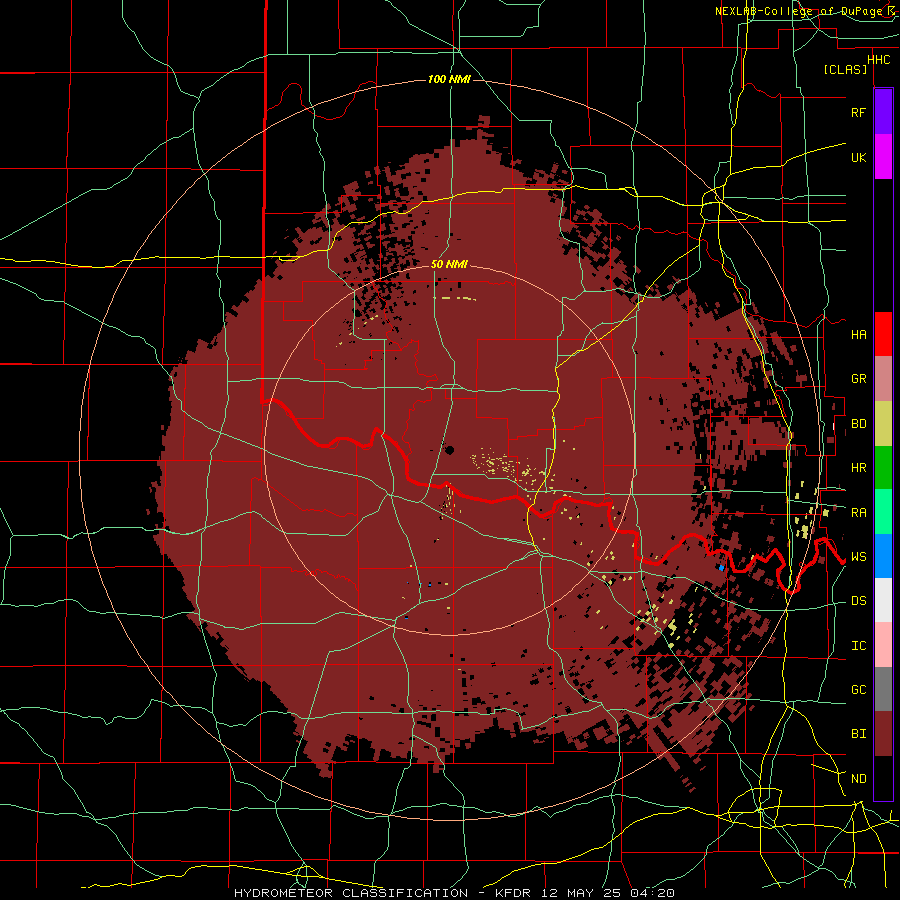
Task: Click the IC light pink legend swatch
Action: click(x=883, y=645)
